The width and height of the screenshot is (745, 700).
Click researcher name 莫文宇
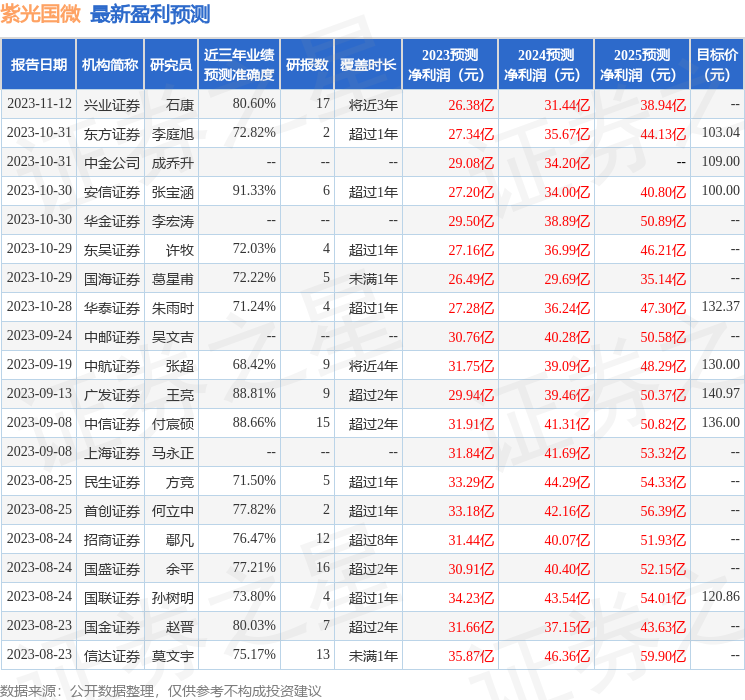pos(172,656)
